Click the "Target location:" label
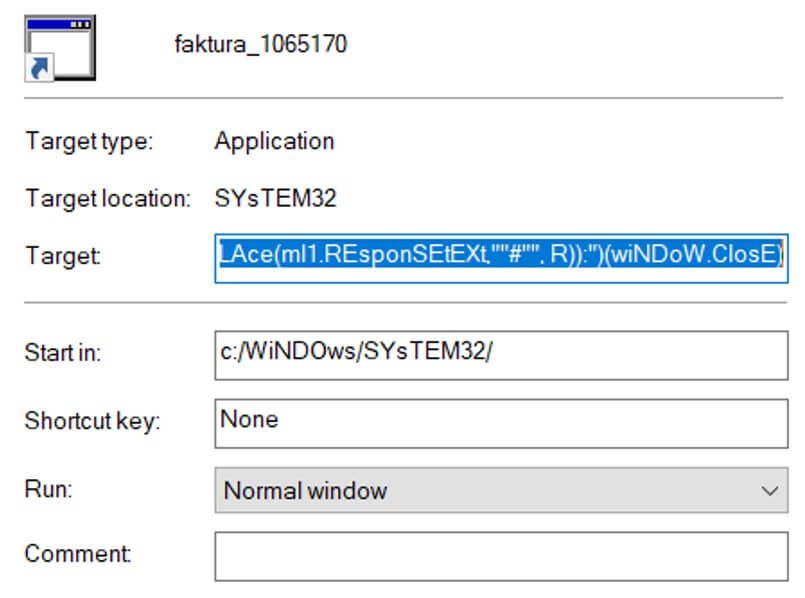The image size is (805, 598). 107,198
